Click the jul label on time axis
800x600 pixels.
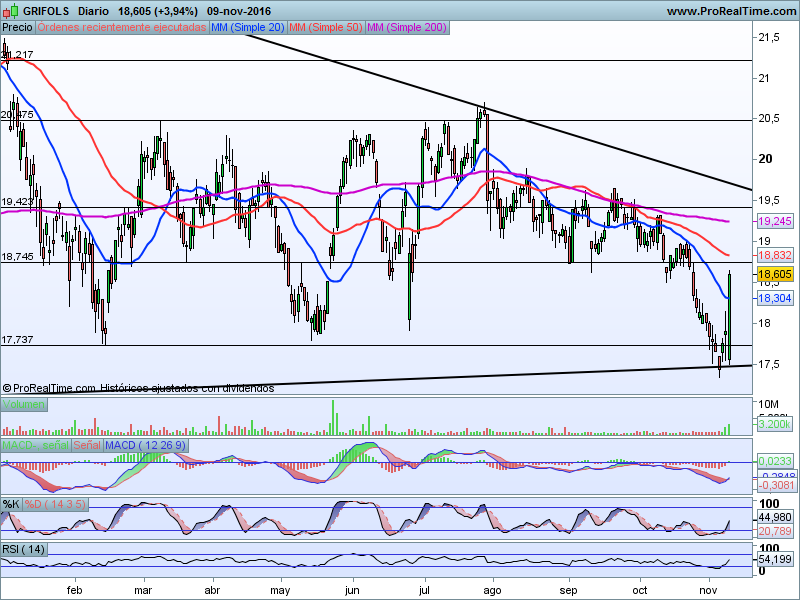click(424, 590)
